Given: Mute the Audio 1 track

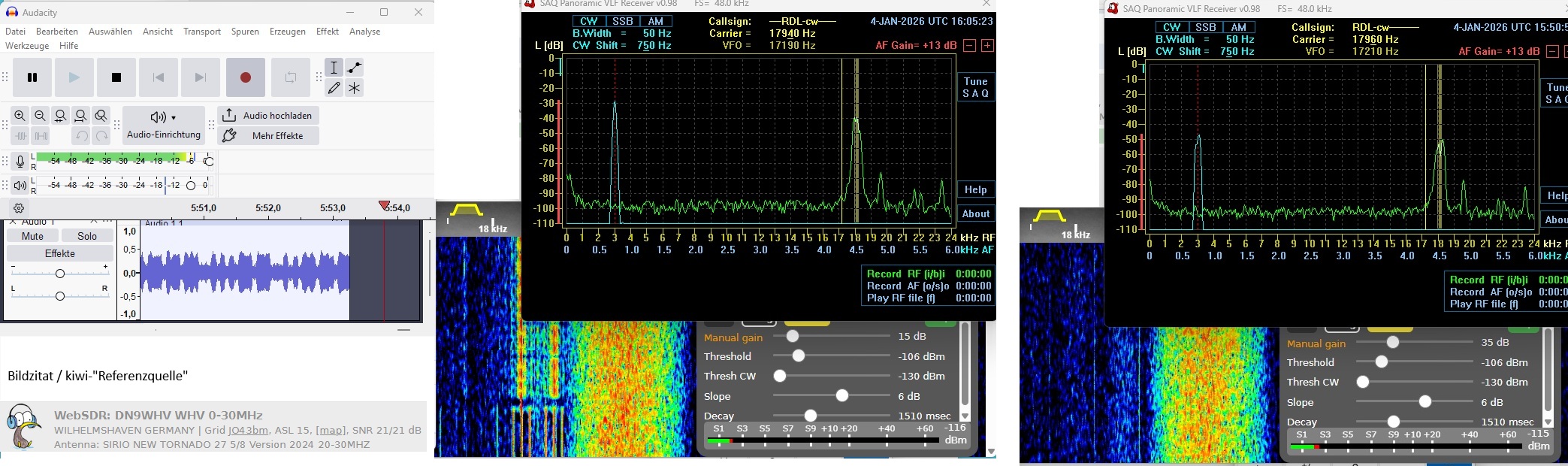Looking at the screenshot, I should point(32,236).
